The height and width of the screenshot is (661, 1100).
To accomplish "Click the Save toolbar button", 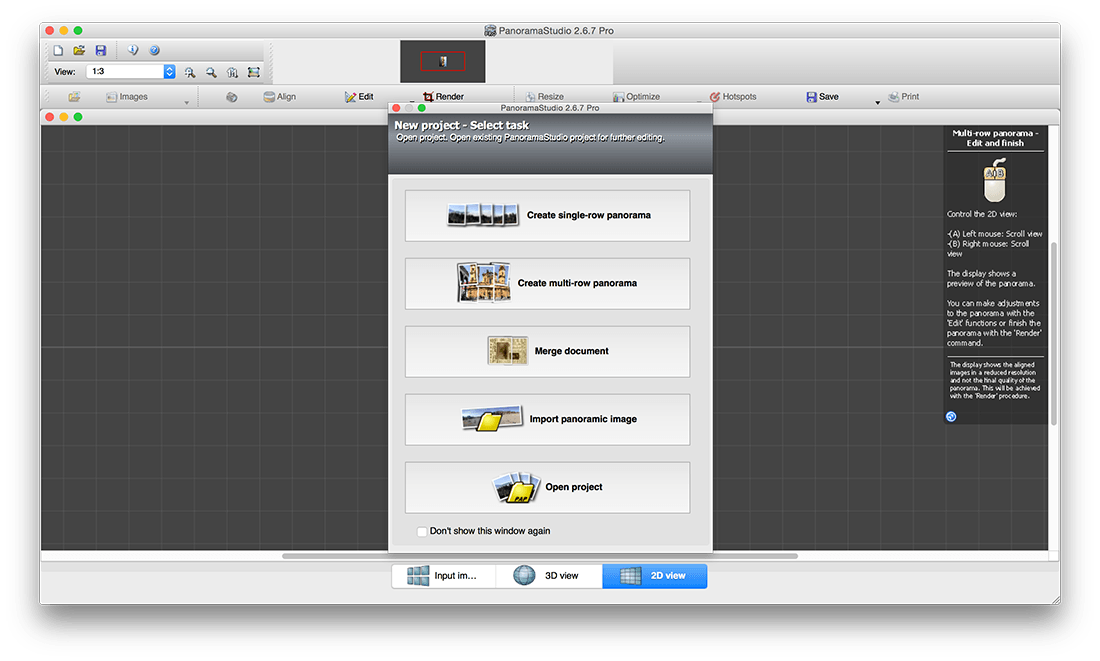I will tap(822, 97).
